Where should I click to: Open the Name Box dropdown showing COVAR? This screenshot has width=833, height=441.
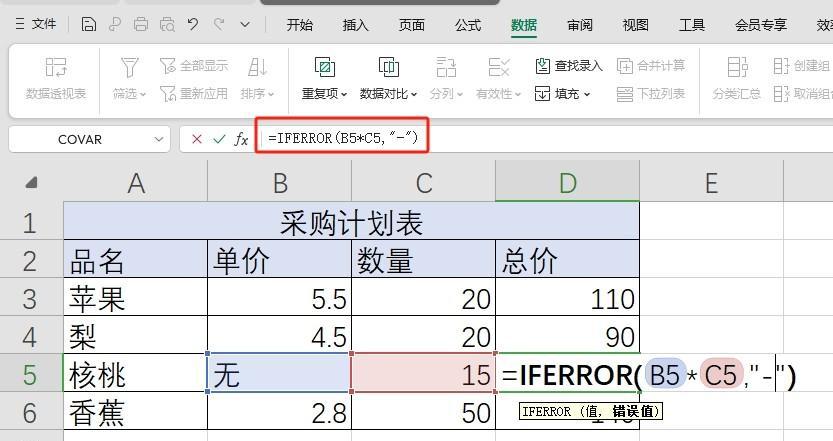(x=158, y=139)
